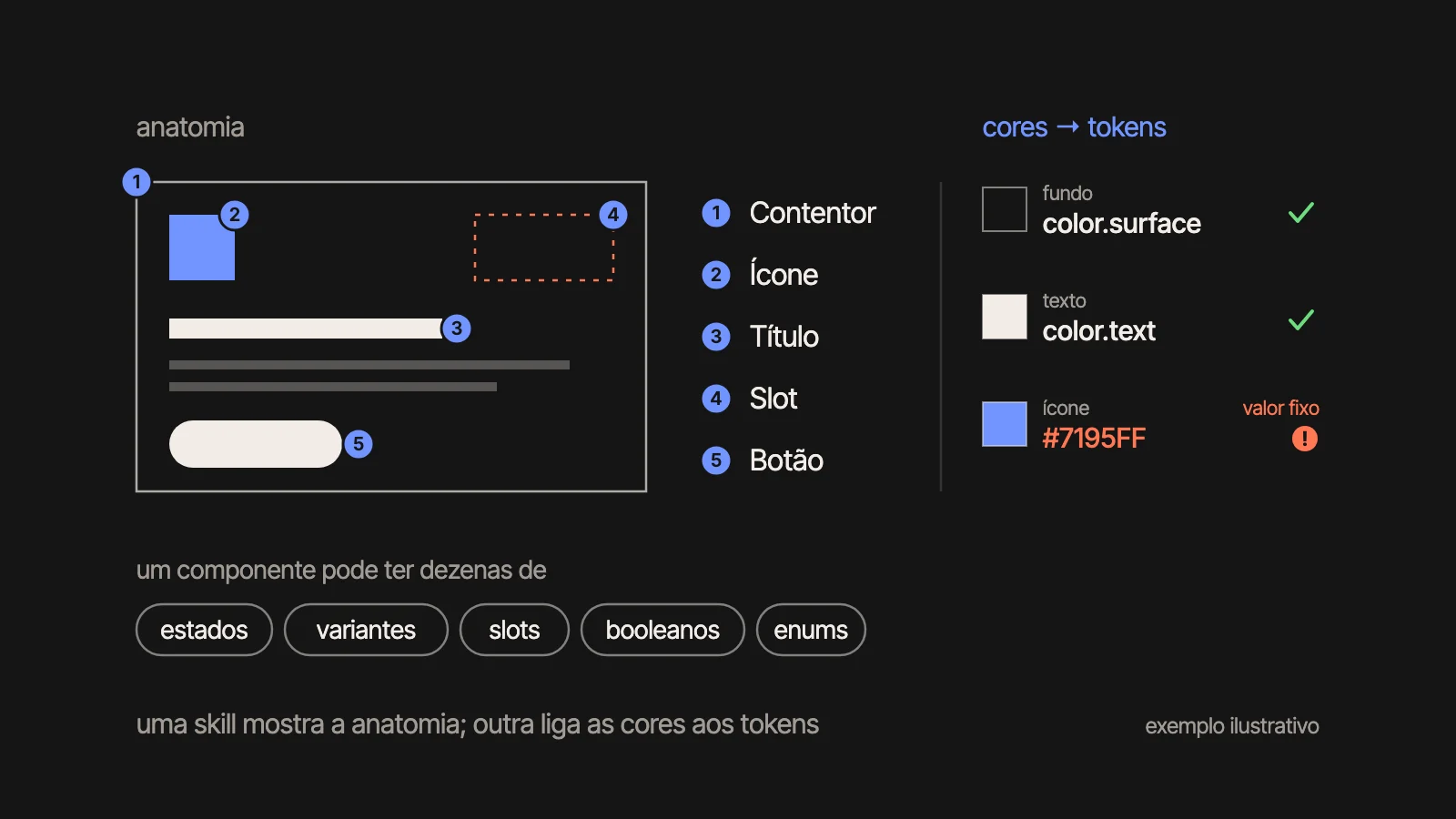1456x819 pixels.
Task: Select the variantes pill
Action: pyautogui.click(x=366, y=630)
